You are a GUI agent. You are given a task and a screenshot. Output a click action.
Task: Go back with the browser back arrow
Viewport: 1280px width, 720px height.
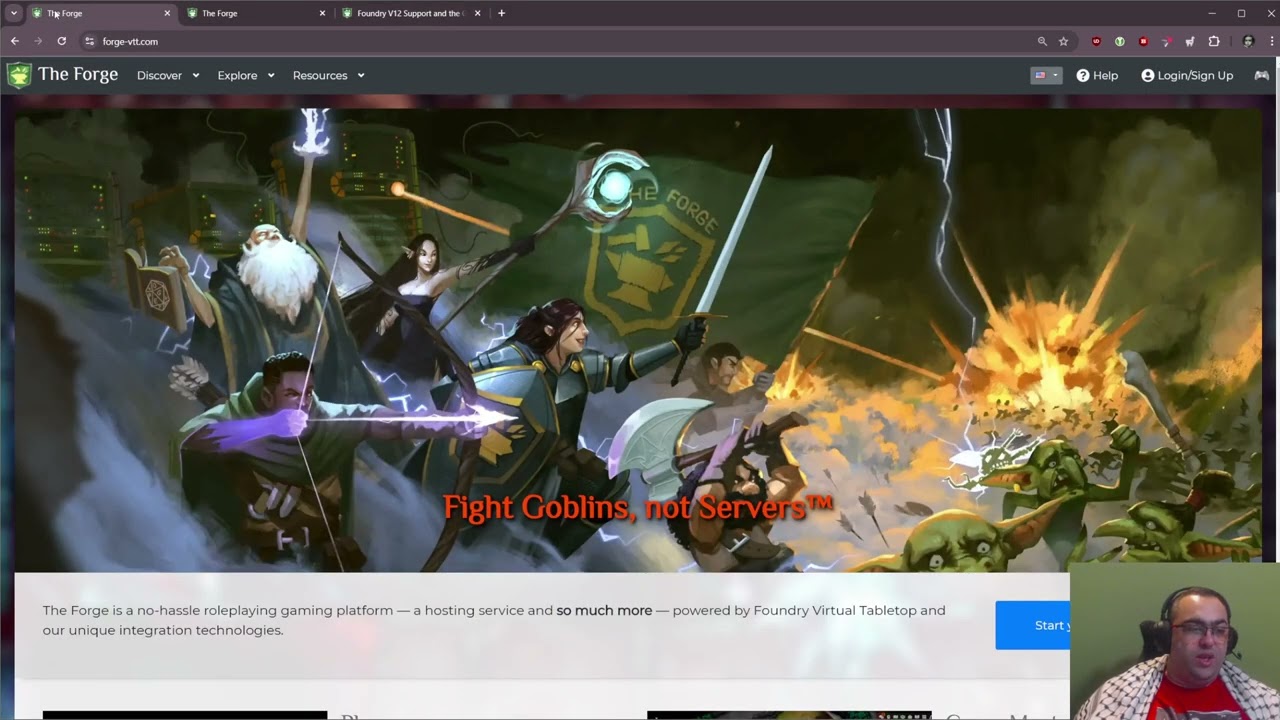coord(14,41)
